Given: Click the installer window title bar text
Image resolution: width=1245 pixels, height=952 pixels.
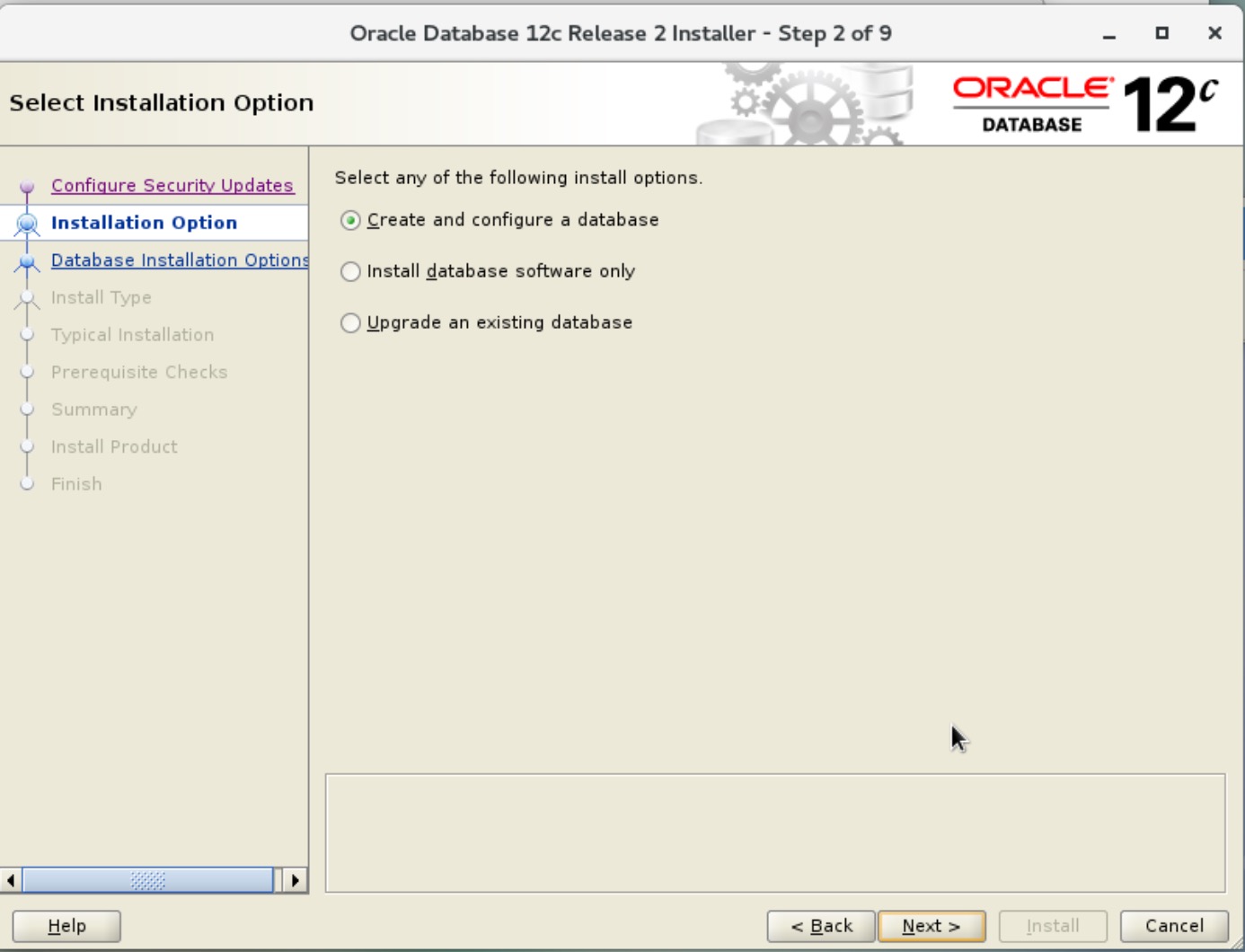Looking at the screenshot, I should click(x=621, y=33).
